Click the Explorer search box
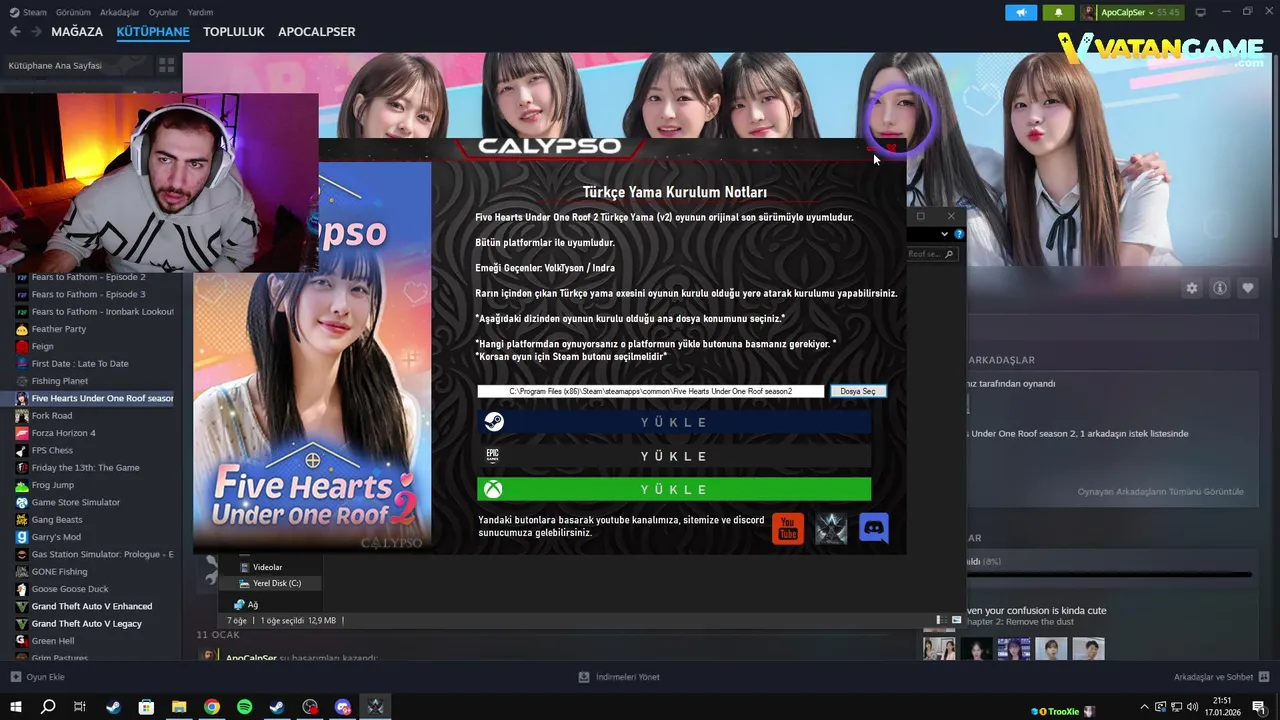 [x=932, y=254]
